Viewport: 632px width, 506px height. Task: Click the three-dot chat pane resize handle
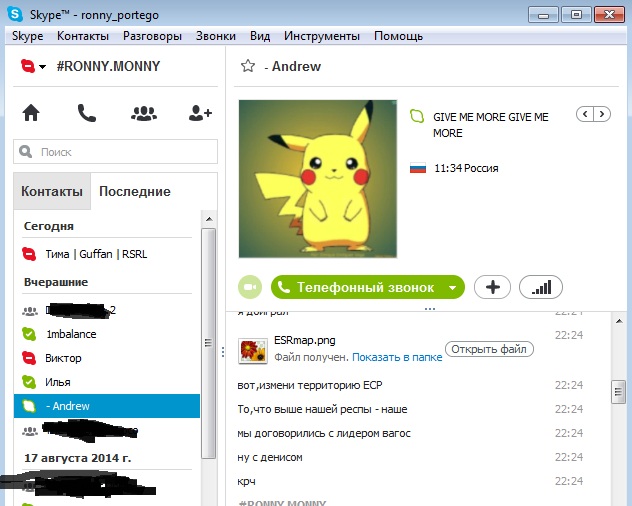430,309
